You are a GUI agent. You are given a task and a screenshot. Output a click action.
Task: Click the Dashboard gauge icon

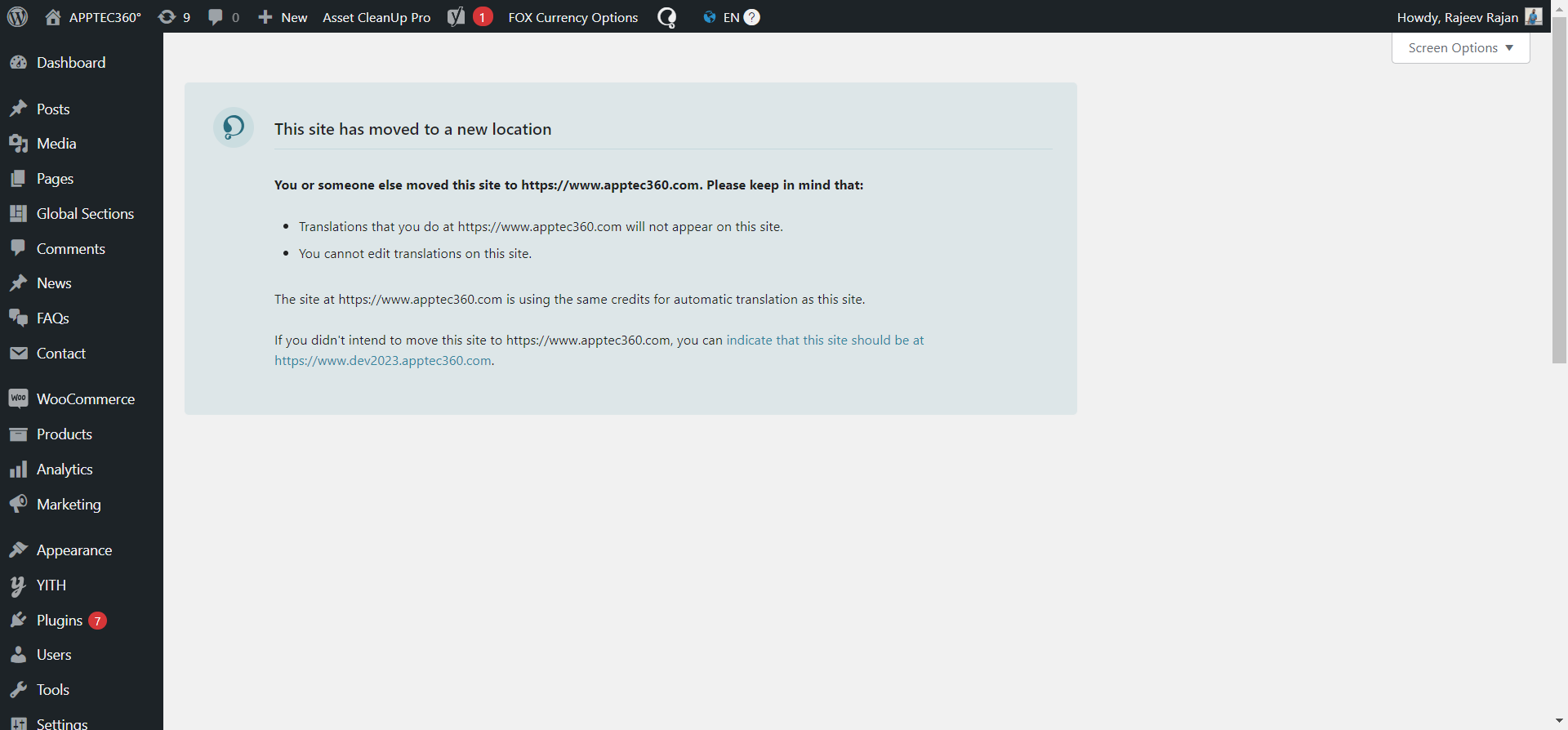tap(19, 63)
